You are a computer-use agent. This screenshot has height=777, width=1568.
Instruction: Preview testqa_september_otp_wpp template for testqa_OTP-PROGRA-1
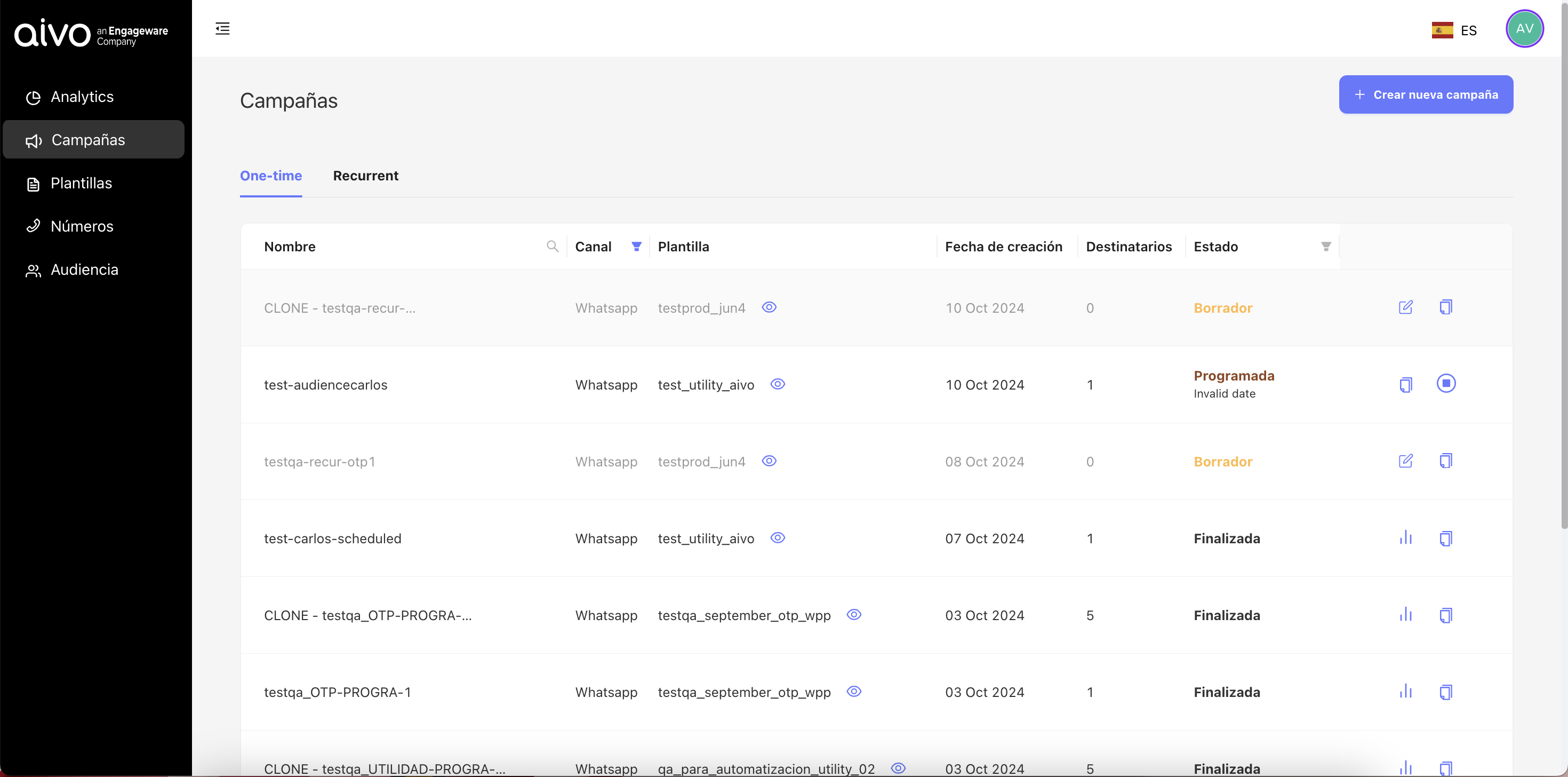853,691
